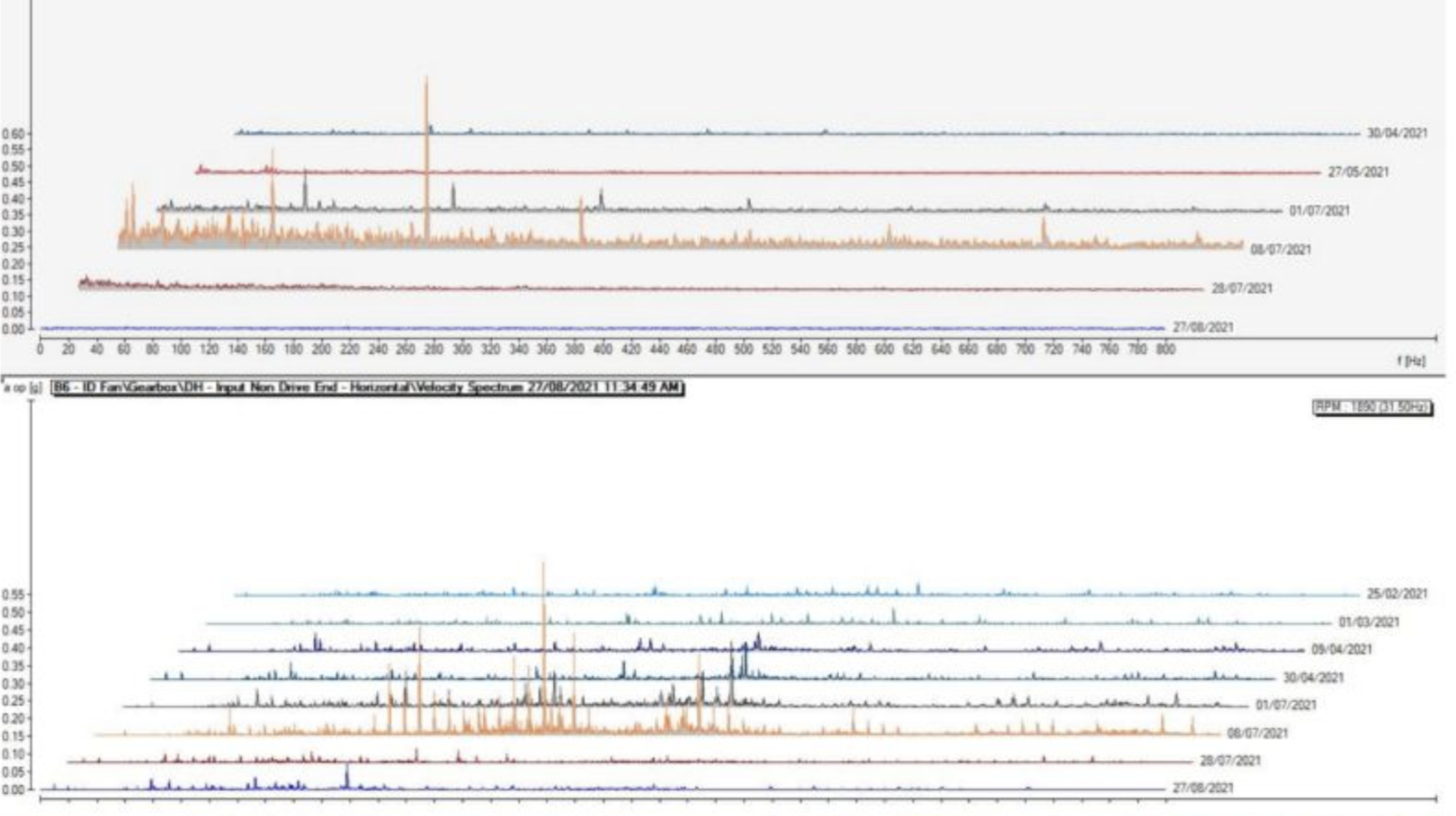Select the 400 tick on the frequency axis
The image size is (1456, 816).
(603, 350)
